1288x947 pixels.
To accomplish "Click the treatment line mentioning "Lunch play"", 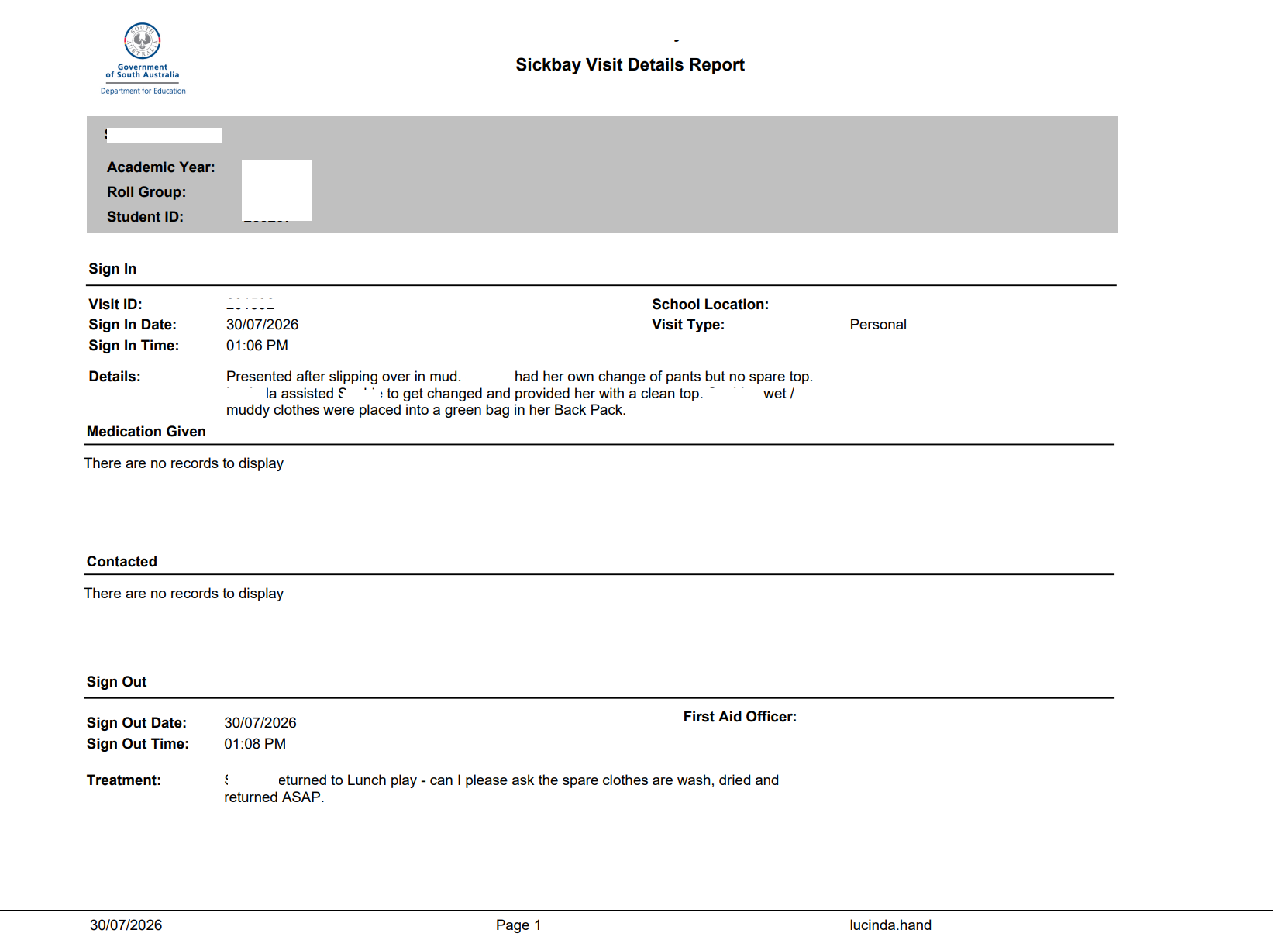I will point(501,780).
